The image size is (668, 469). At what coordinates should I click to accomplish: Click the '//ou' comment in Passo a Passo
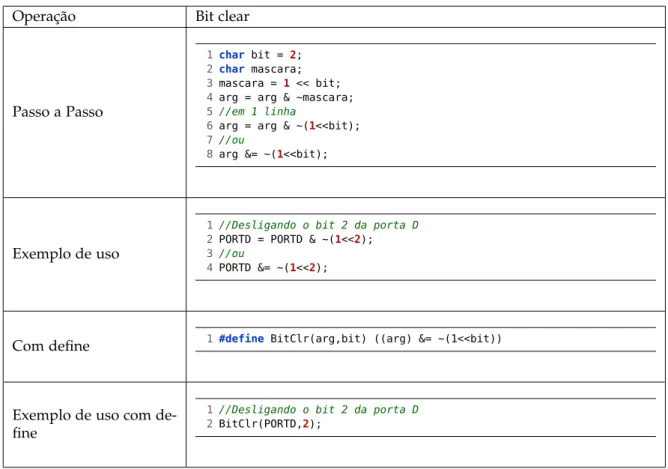(231, 140)
